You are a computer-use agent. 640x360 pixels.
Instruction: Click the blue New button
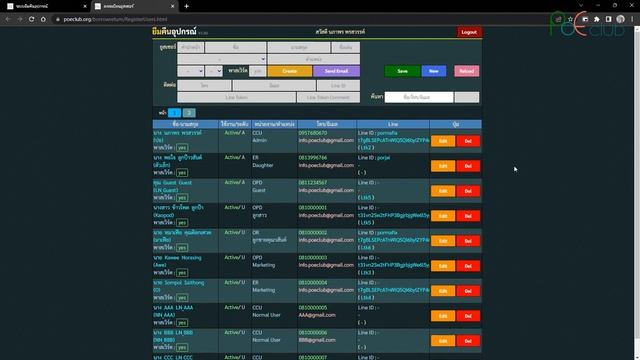click(x=433, y=71)
